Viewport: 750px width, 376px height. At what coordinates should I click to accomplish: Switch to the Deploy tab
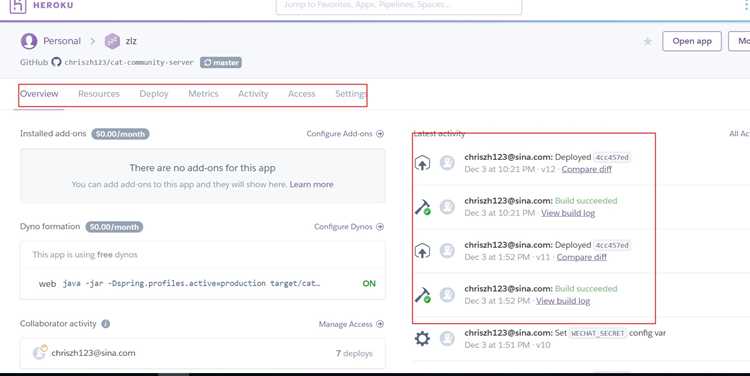[154, 94]
